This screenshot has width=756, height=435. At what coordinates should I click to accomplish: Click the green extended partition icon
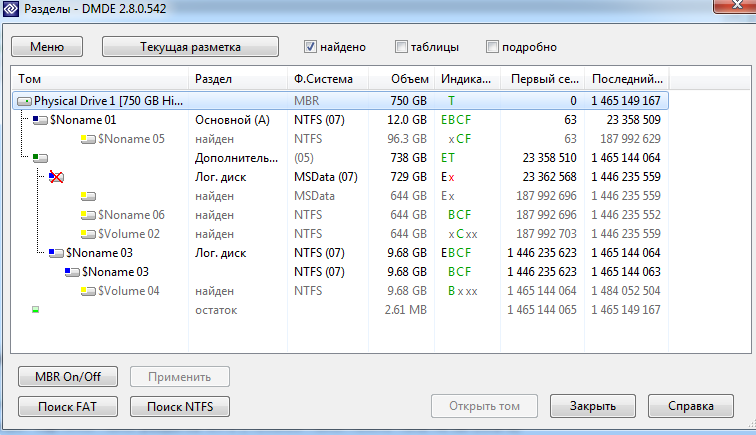coord(40,158)
